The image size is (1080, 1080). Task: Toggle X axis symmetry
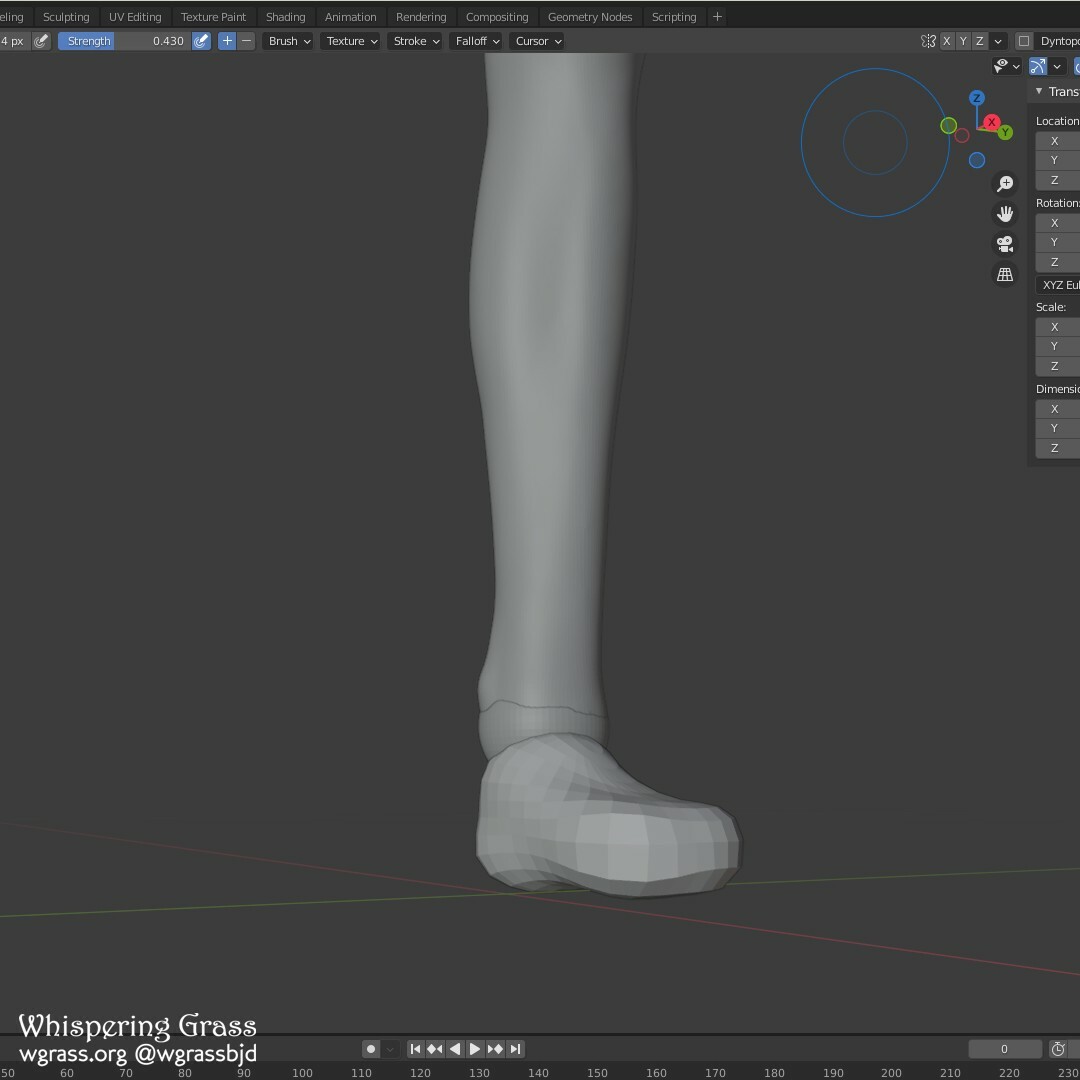(x=946, y=41)
